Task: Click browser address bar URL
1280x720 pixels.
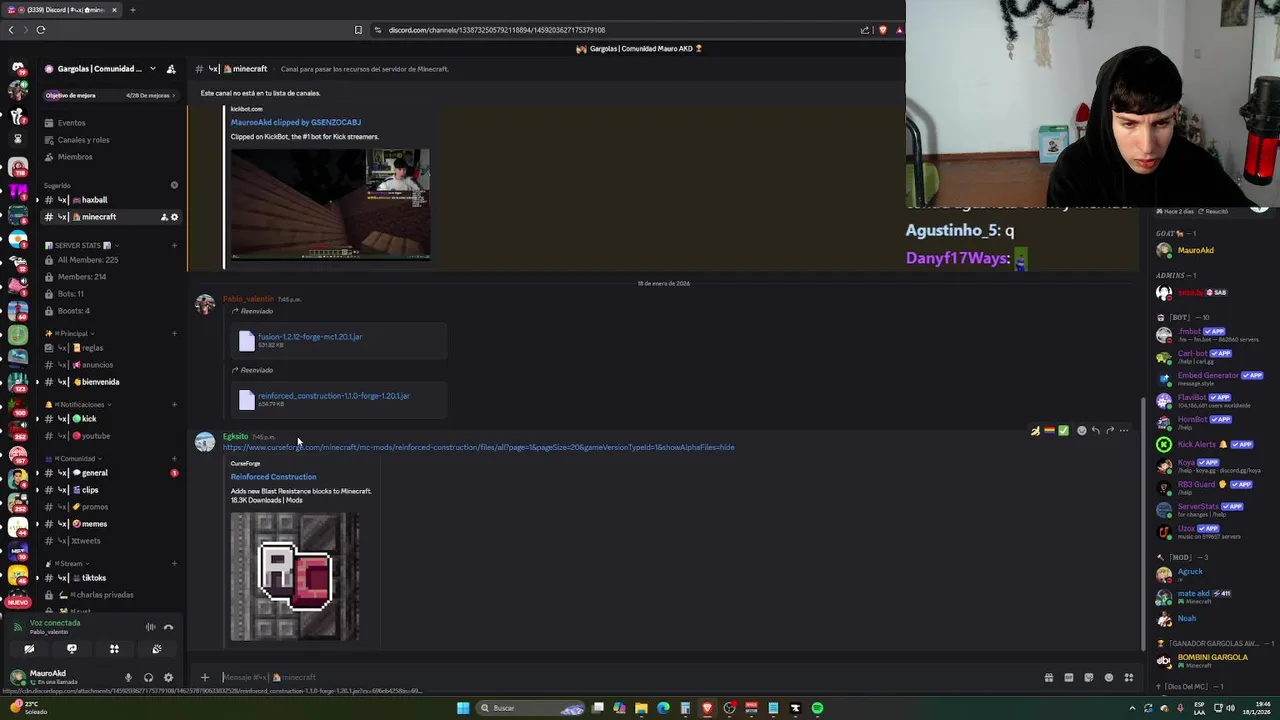Action: tap(497, 30)
